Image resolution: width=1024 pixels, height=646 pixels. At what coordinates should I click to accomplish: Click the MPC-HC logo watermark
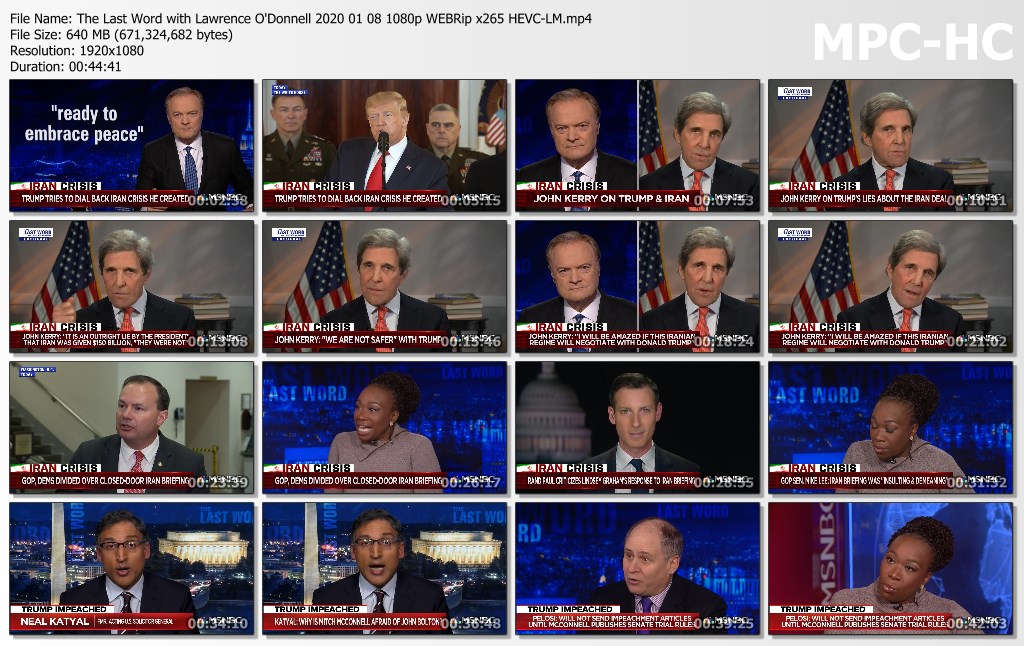pyautogui.click(x=913, y=42)
